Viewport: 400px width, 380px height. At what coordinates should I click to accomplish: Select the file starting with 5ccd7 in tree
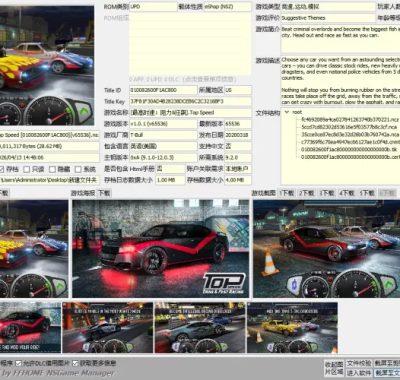point(349,127)
